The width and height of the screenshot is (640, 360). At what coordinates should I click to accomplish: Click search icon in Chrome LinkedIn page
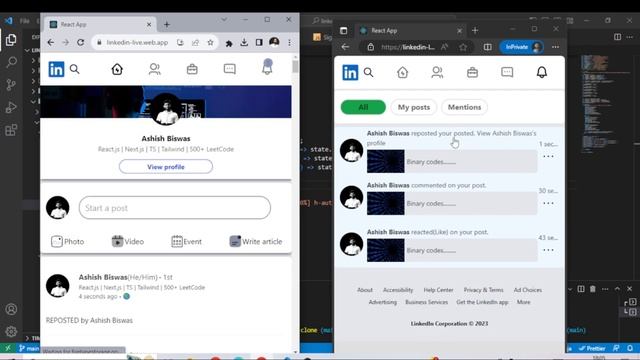[x=75, y=69]
